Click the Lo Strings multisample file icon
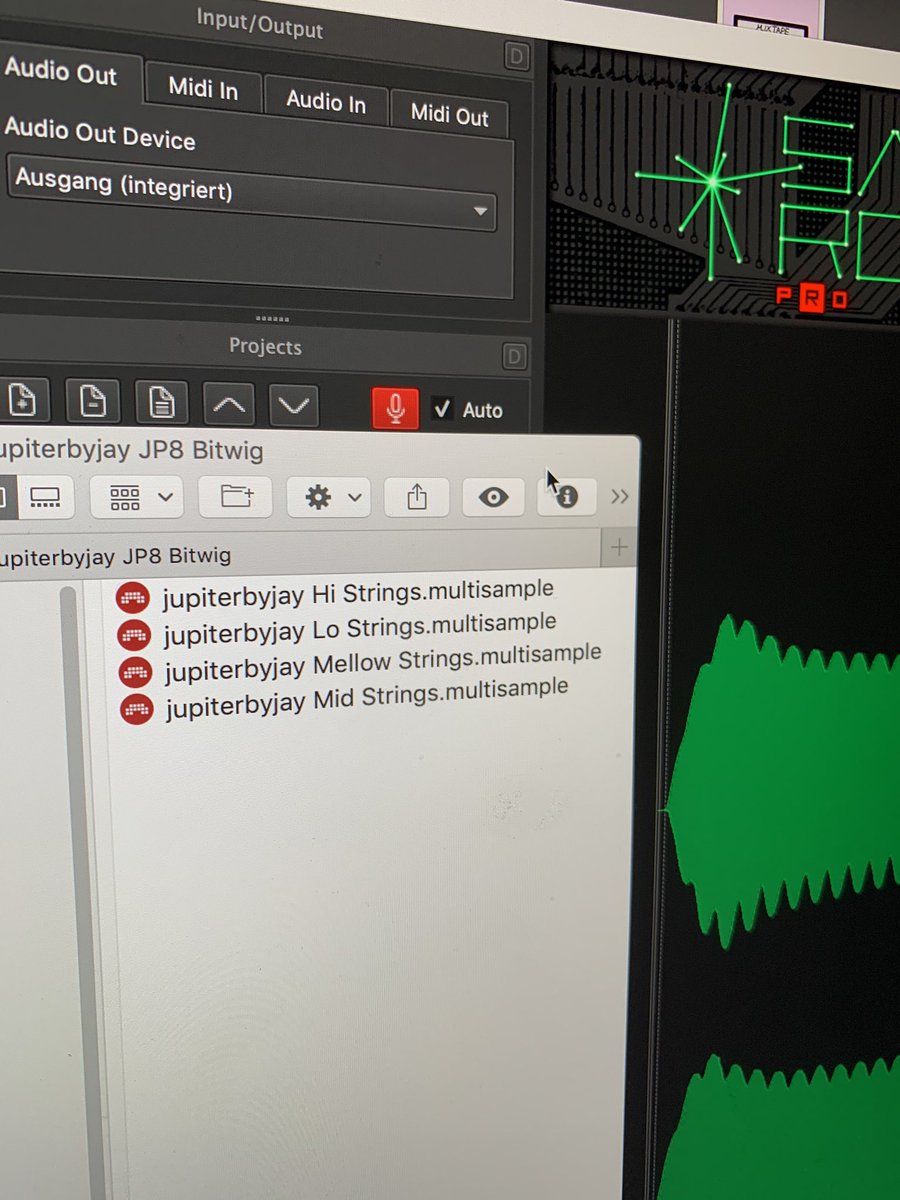Image resolution: width=900 pixels, height=1200 pixels. click(134, 635)
